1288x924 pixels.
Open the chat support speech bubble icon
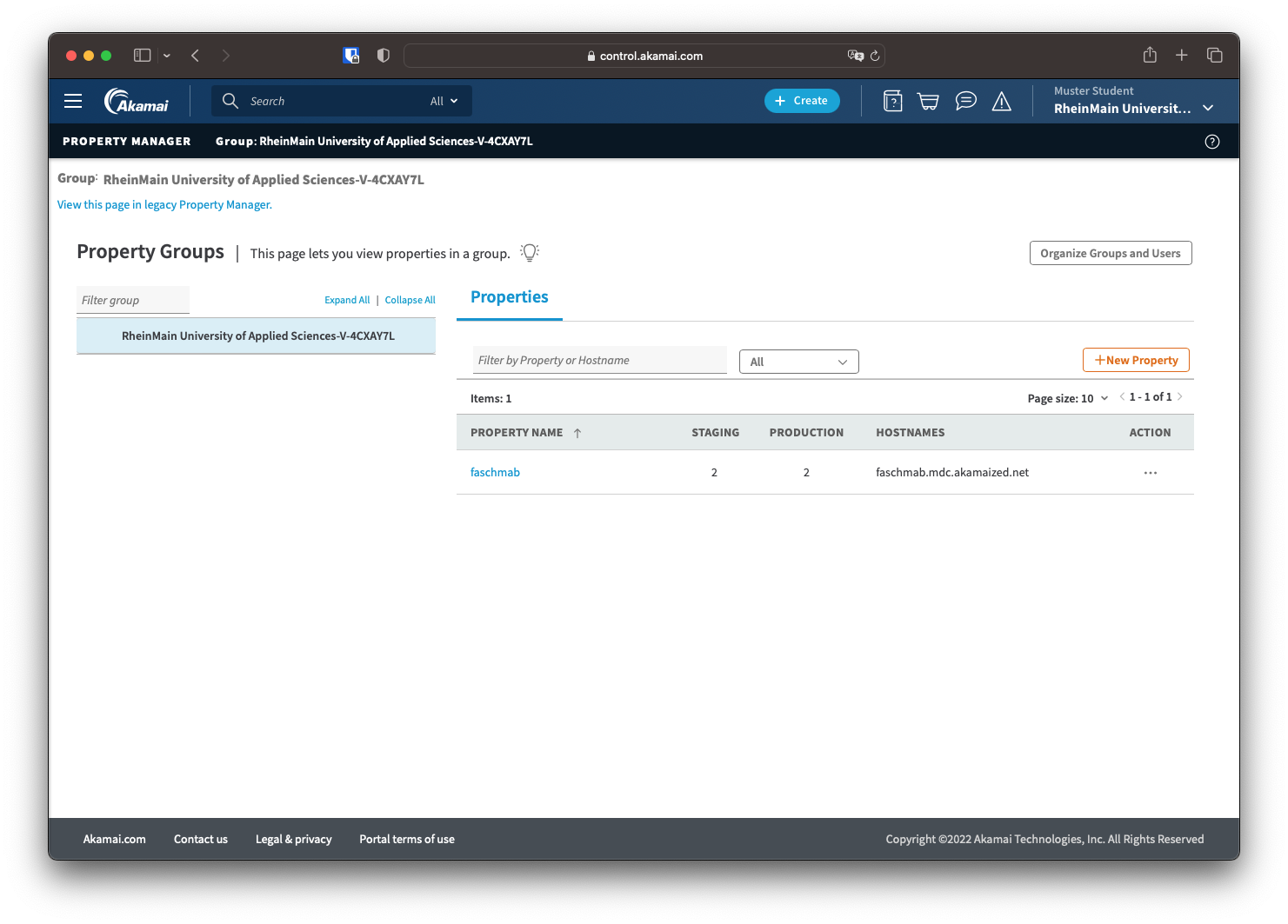click(965, 101)
